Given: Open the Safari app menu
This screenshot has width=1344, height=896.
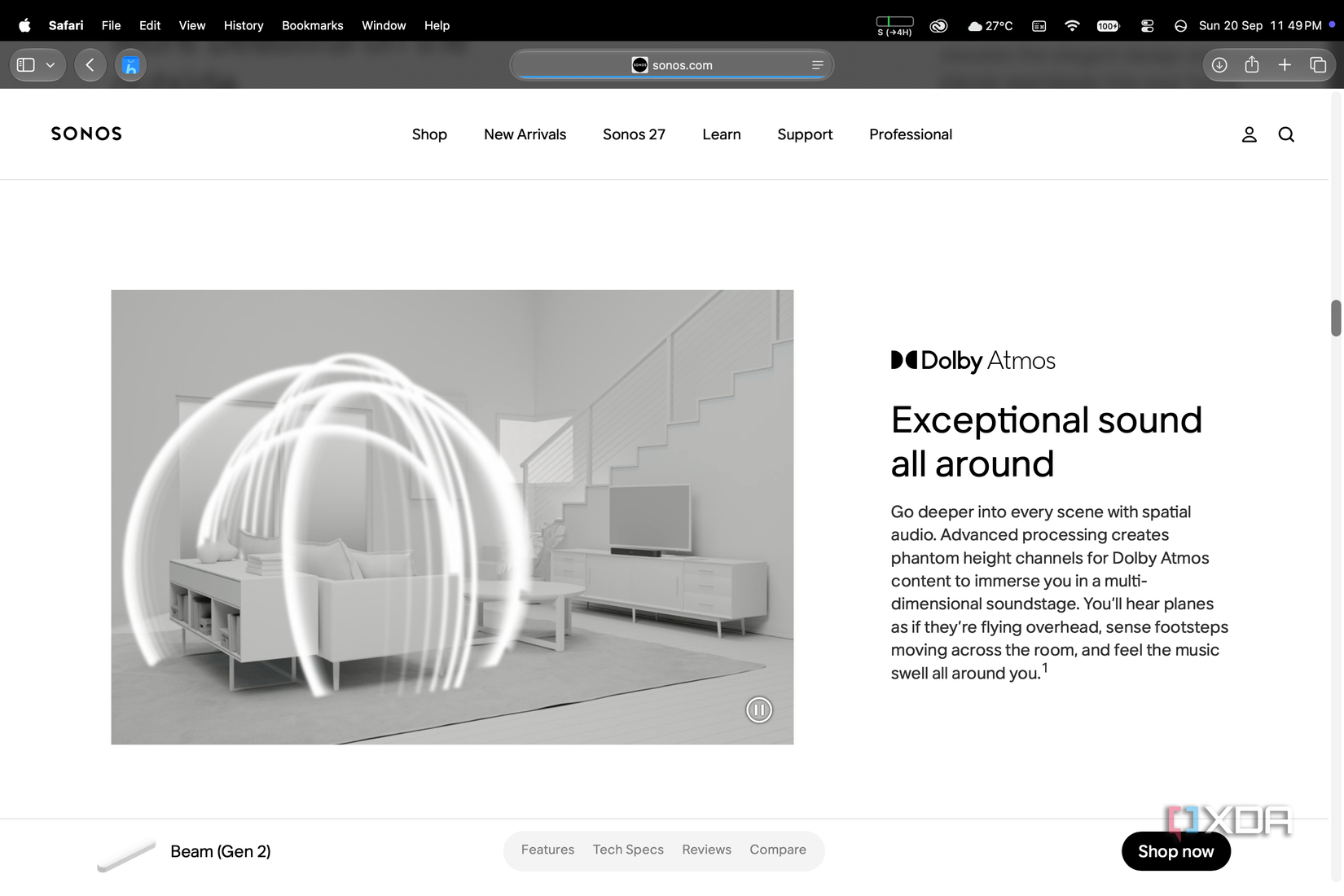Looking at the screenshot, I should coord(66,25).
